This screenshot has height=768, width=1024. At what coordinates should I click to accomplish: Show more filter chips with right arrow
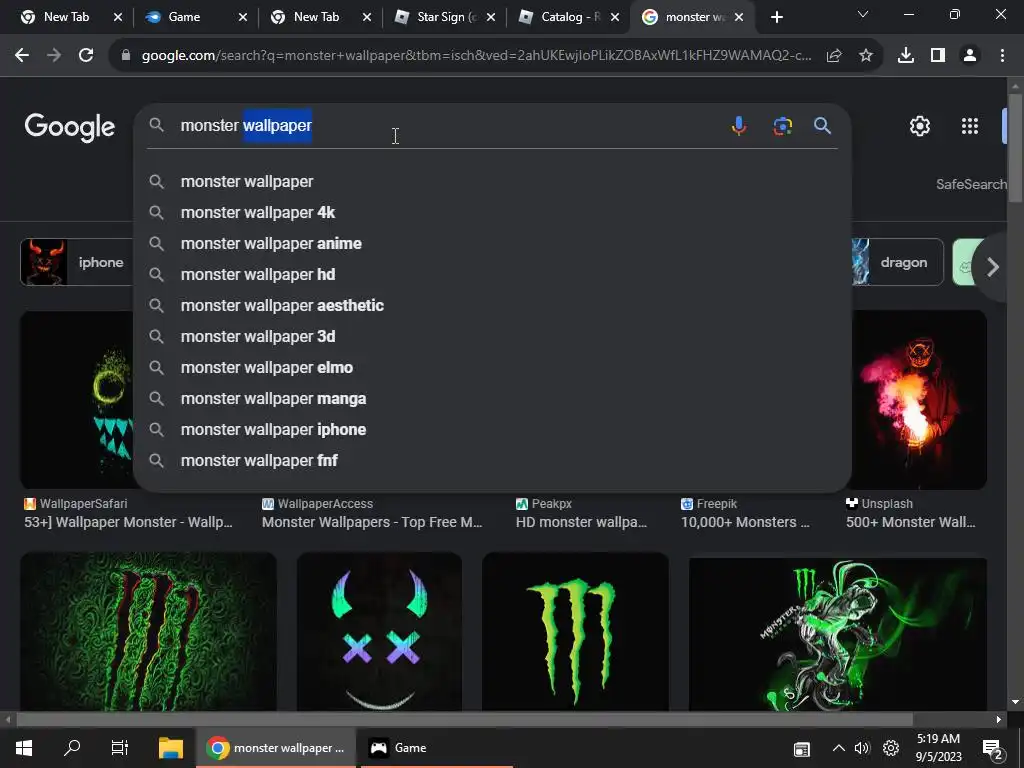coord(992,266)
